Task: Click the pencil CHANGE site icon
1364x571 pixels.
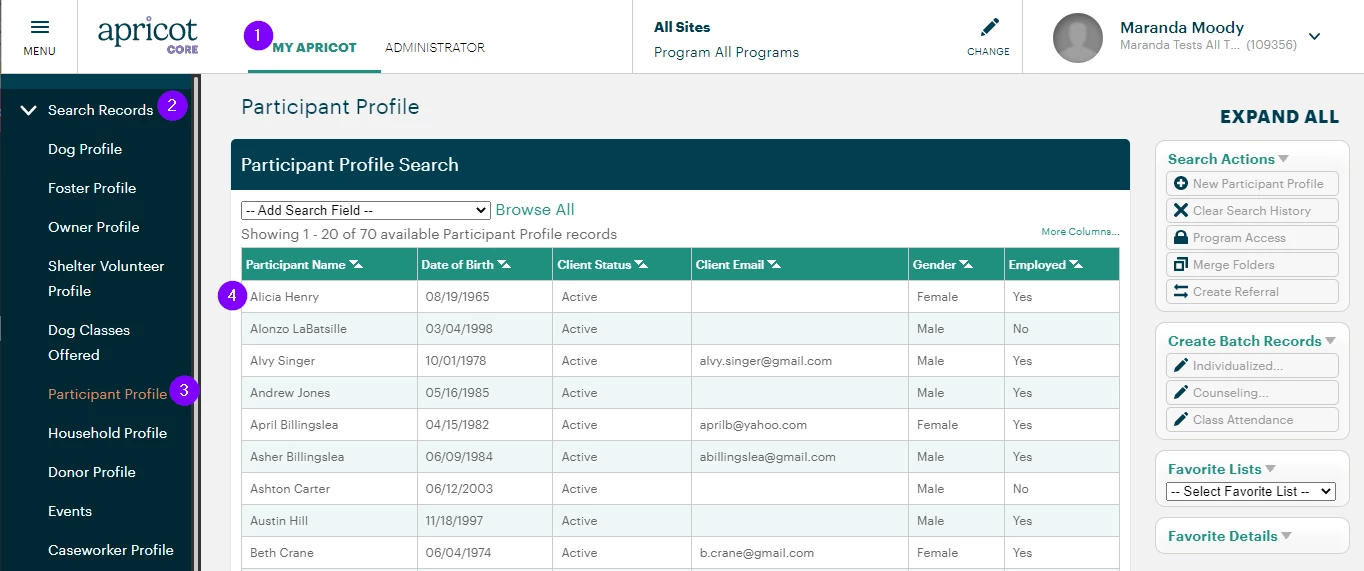Action: click(x=989, y=27)
